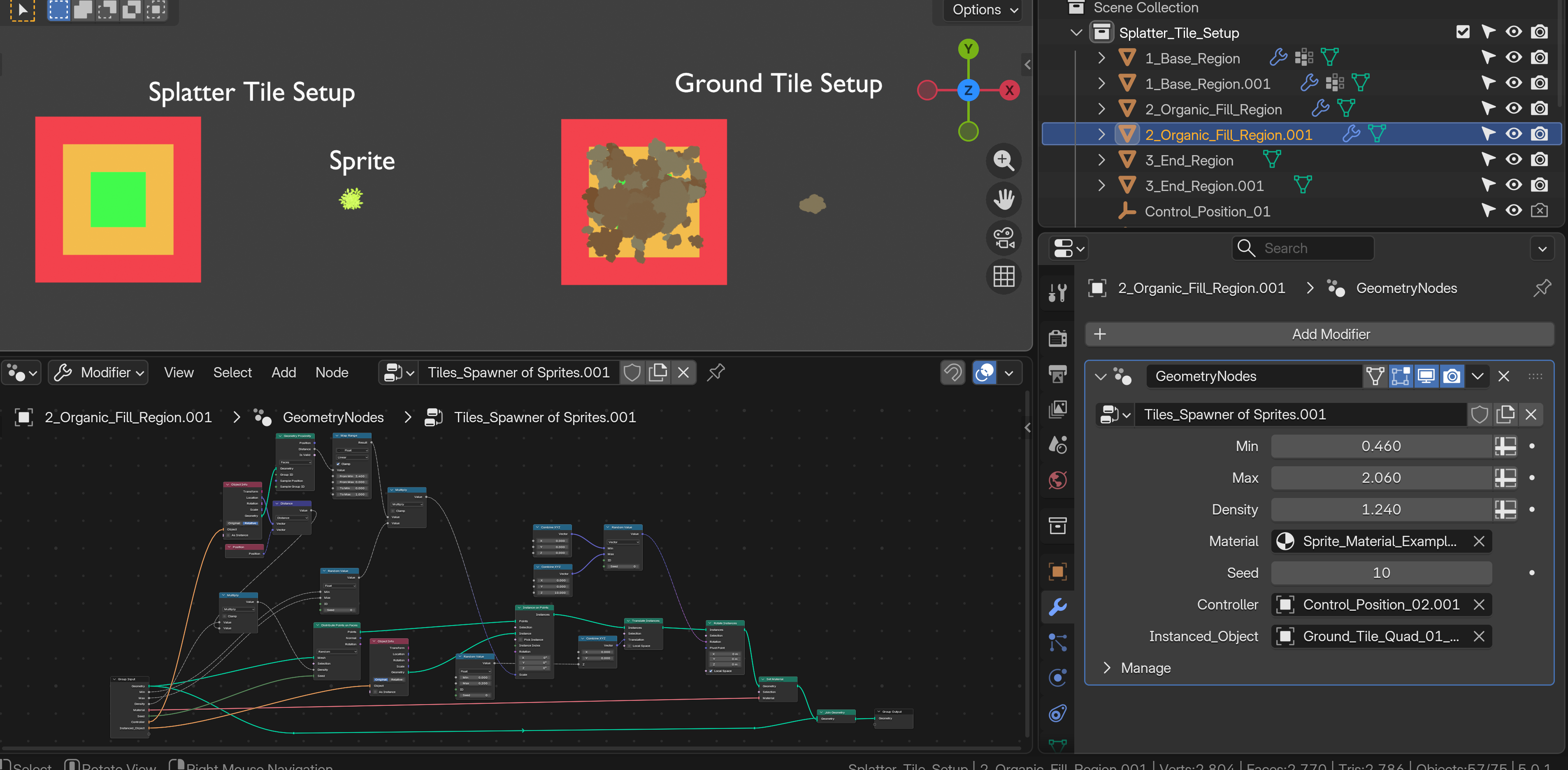Clear the Controller object field

coord(1479,605)
